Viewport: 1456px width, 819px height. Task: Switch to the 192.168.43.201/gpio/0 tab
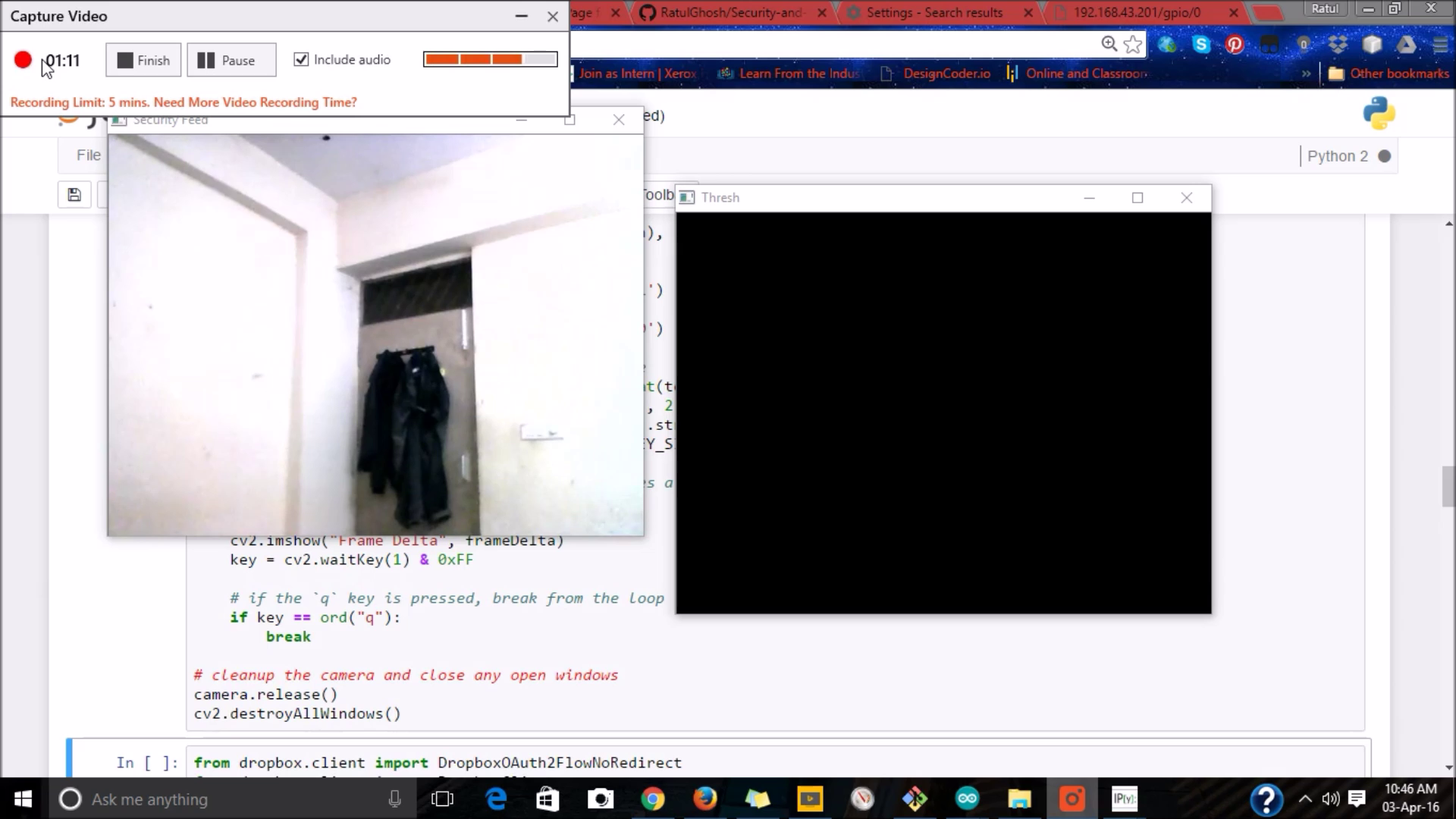pyautogui.click(x=1136, y=12)
